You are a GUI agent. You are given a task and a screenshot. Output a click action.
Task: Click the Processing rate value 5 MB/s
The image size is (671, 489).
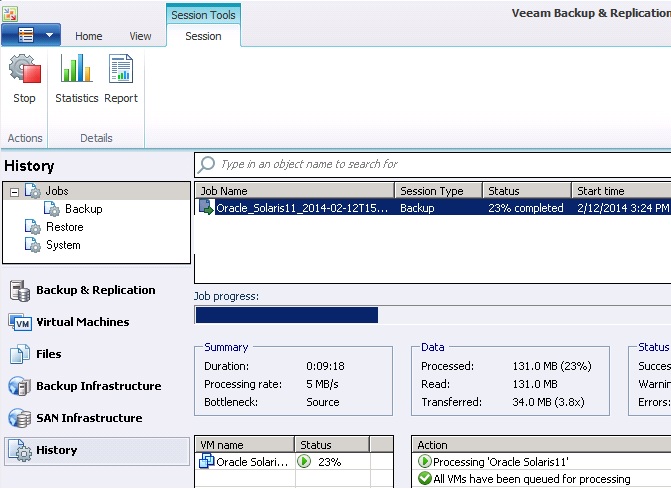pyautogui.click(x=322, y=384)
